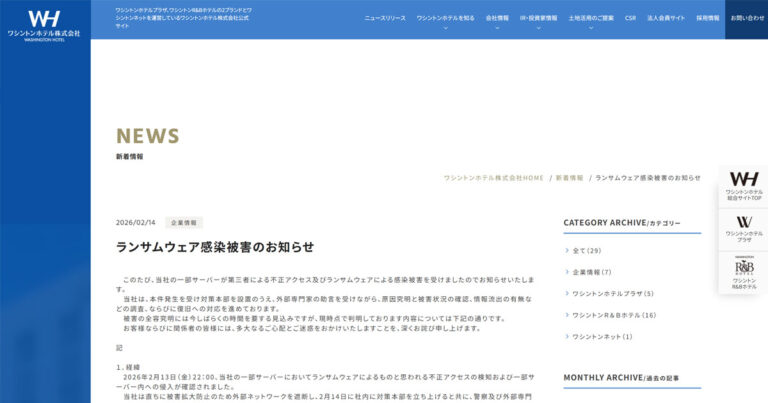The height and width of the screenshot is (403, 768).
Task: Go to the 採用情報 menu item
Action: click(x=707, y=18)
